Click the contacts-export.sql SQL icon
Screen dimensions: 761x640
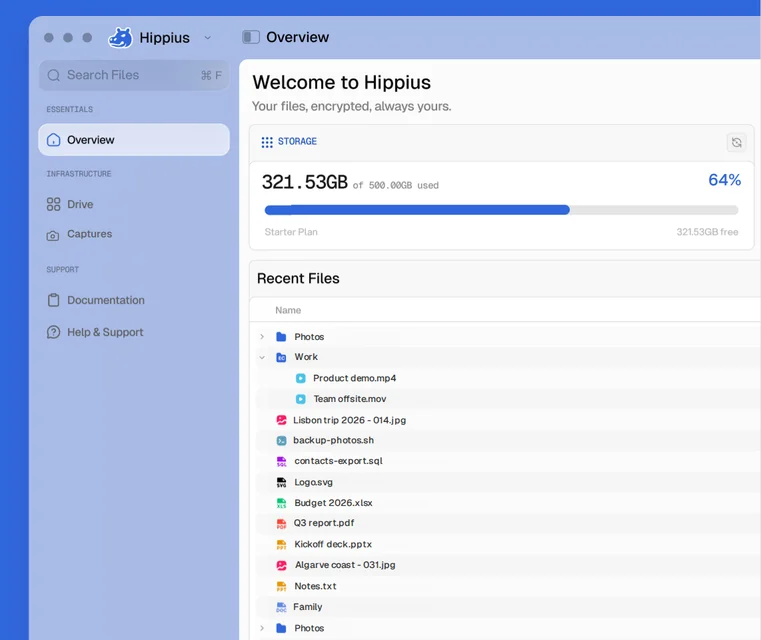coord(281,461)
